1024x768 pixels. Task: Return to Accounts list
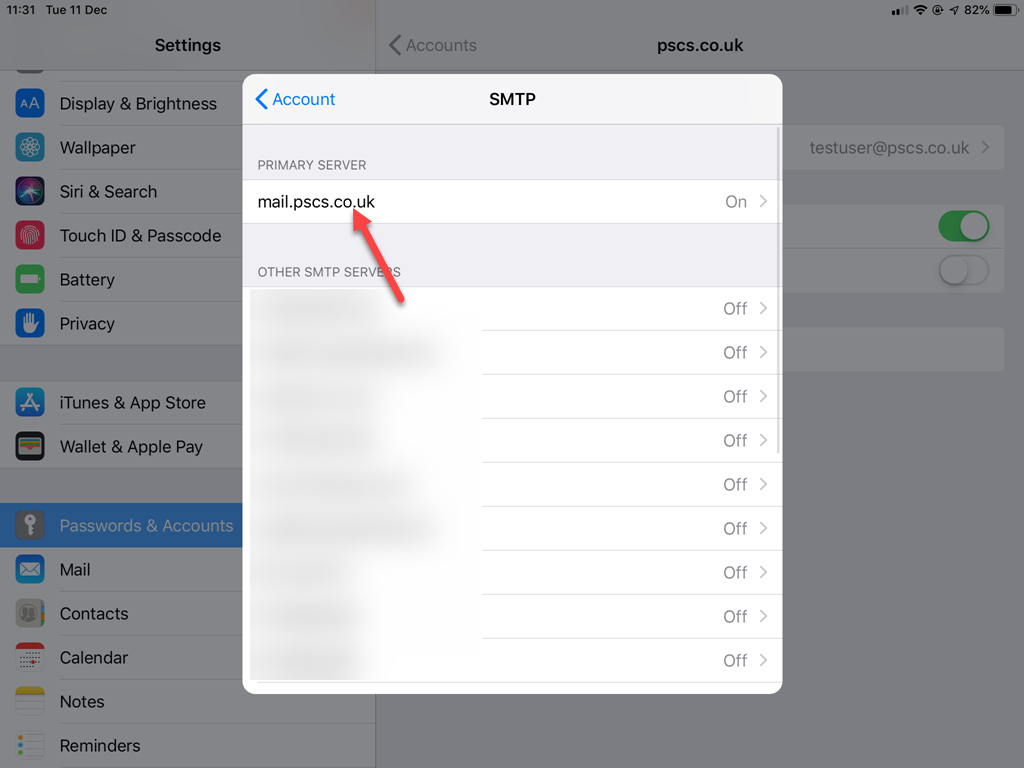click(433, 45)
